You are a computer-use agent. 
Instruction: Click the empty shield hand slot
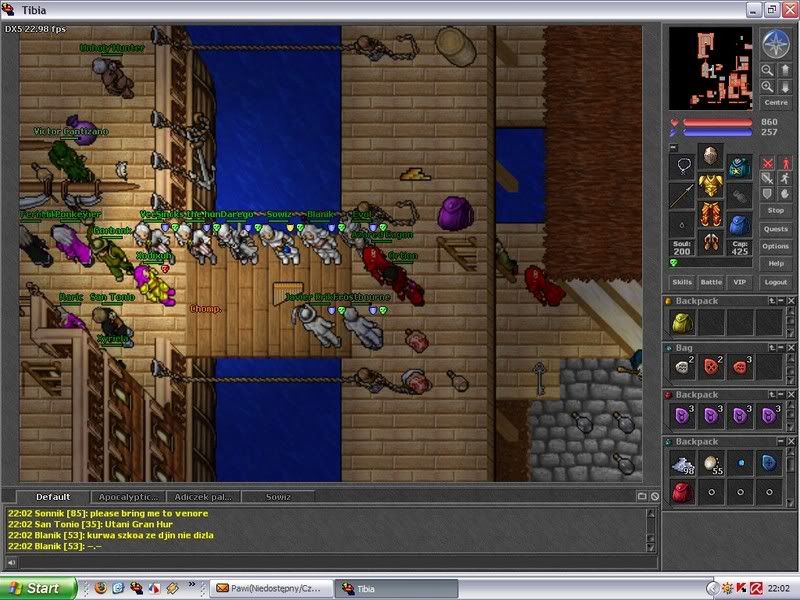tap(739, 195)
